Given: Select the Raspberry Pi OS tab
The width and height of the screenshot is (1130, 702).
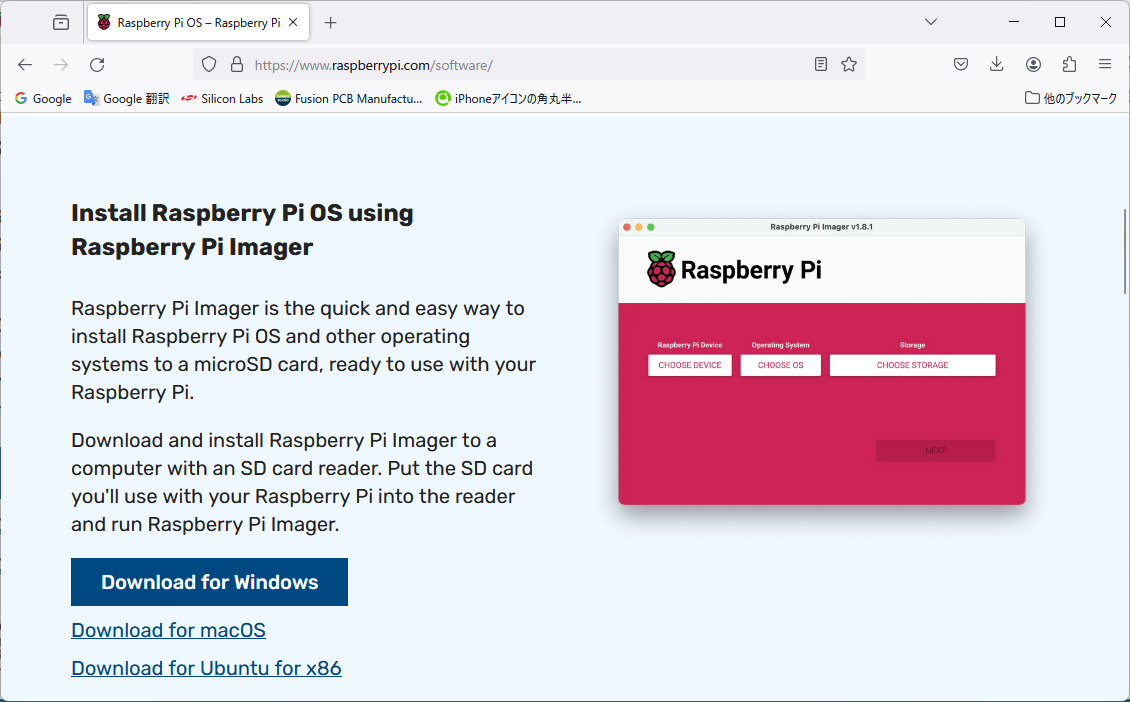Looking at the screenshot, I should point(190,21).
